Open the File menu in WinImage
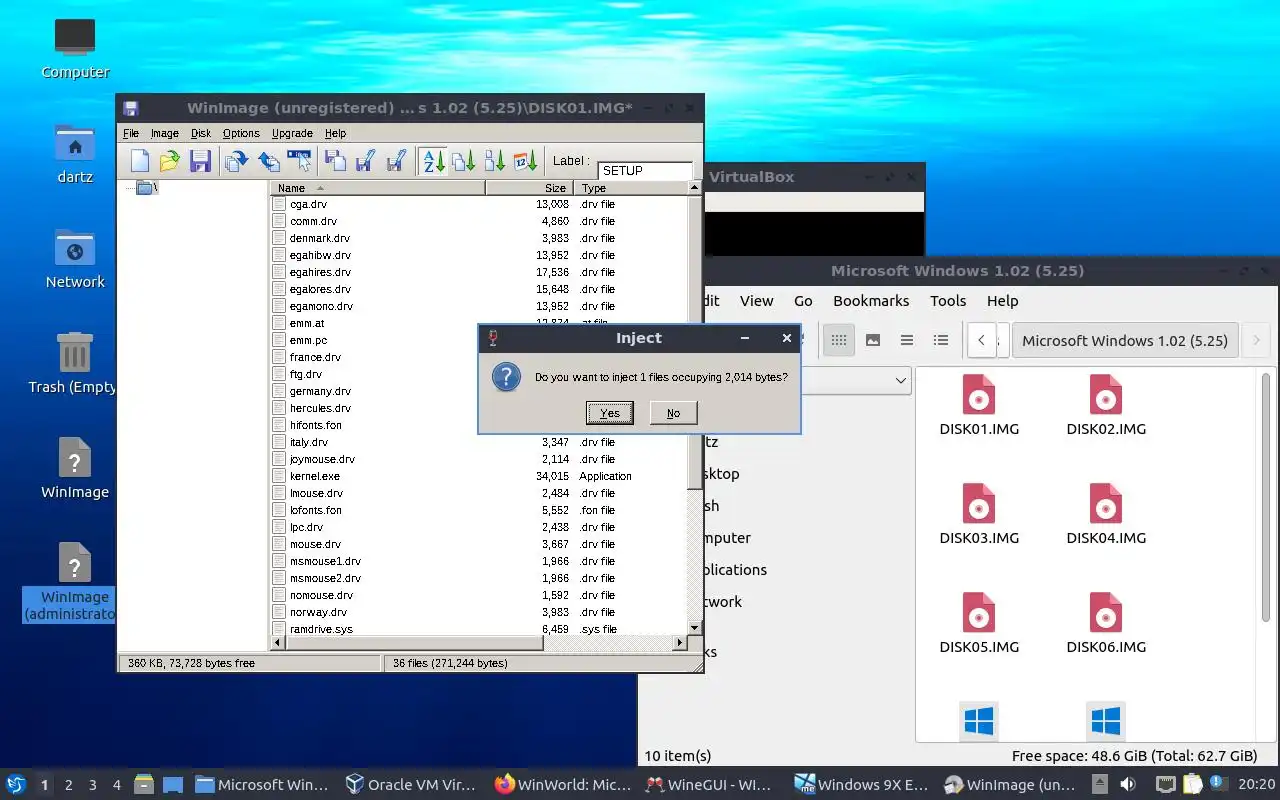 131,133
